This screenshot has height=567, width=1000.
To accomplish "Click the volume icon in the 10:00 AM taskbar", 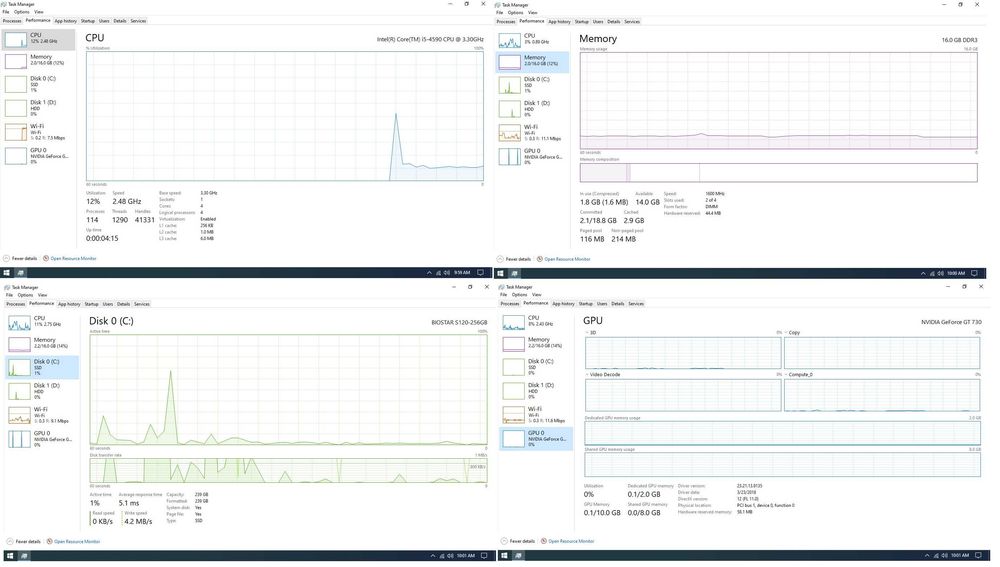I will point(941,273).
